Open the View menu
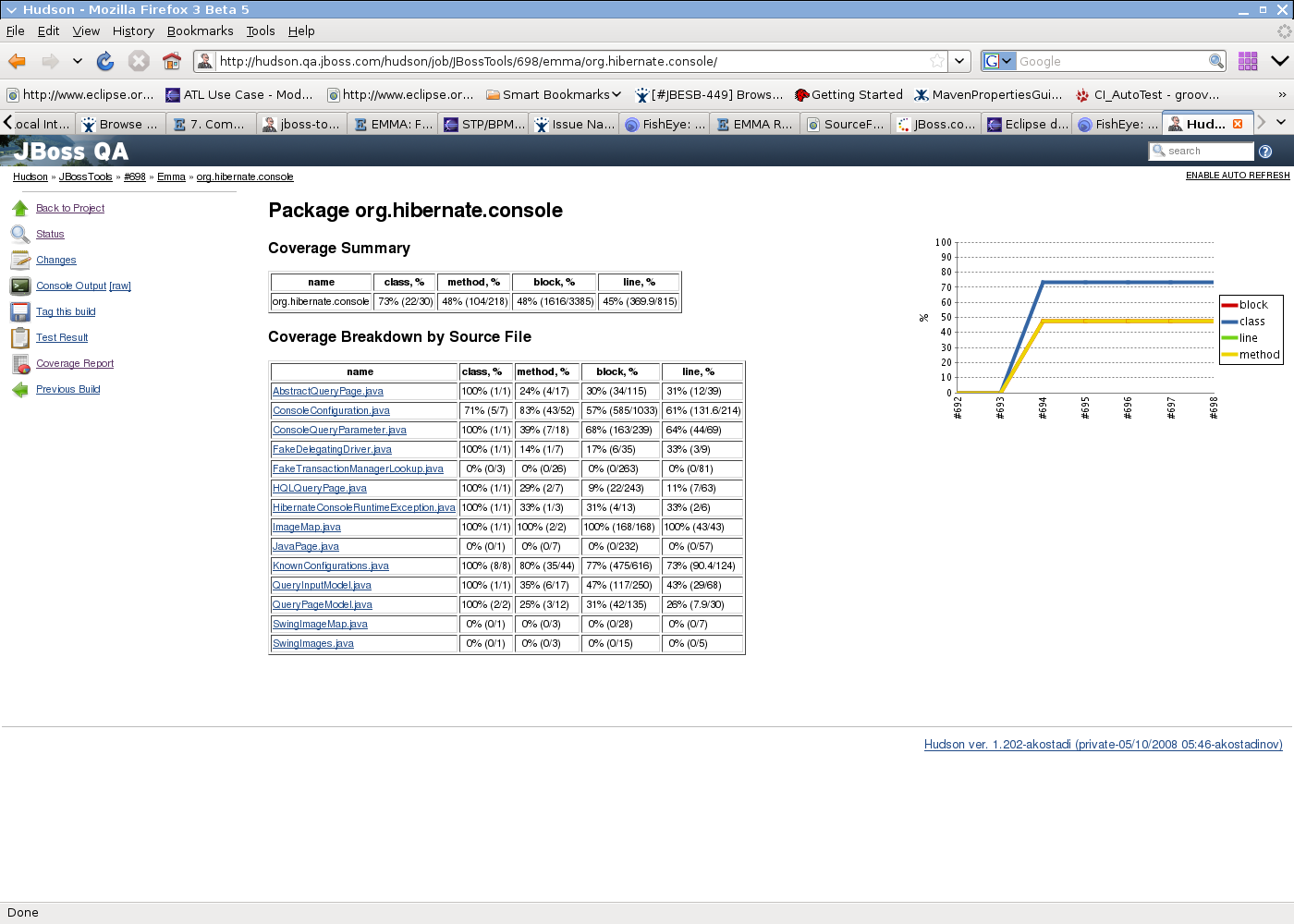1294x924 pixels. [86, 30]
